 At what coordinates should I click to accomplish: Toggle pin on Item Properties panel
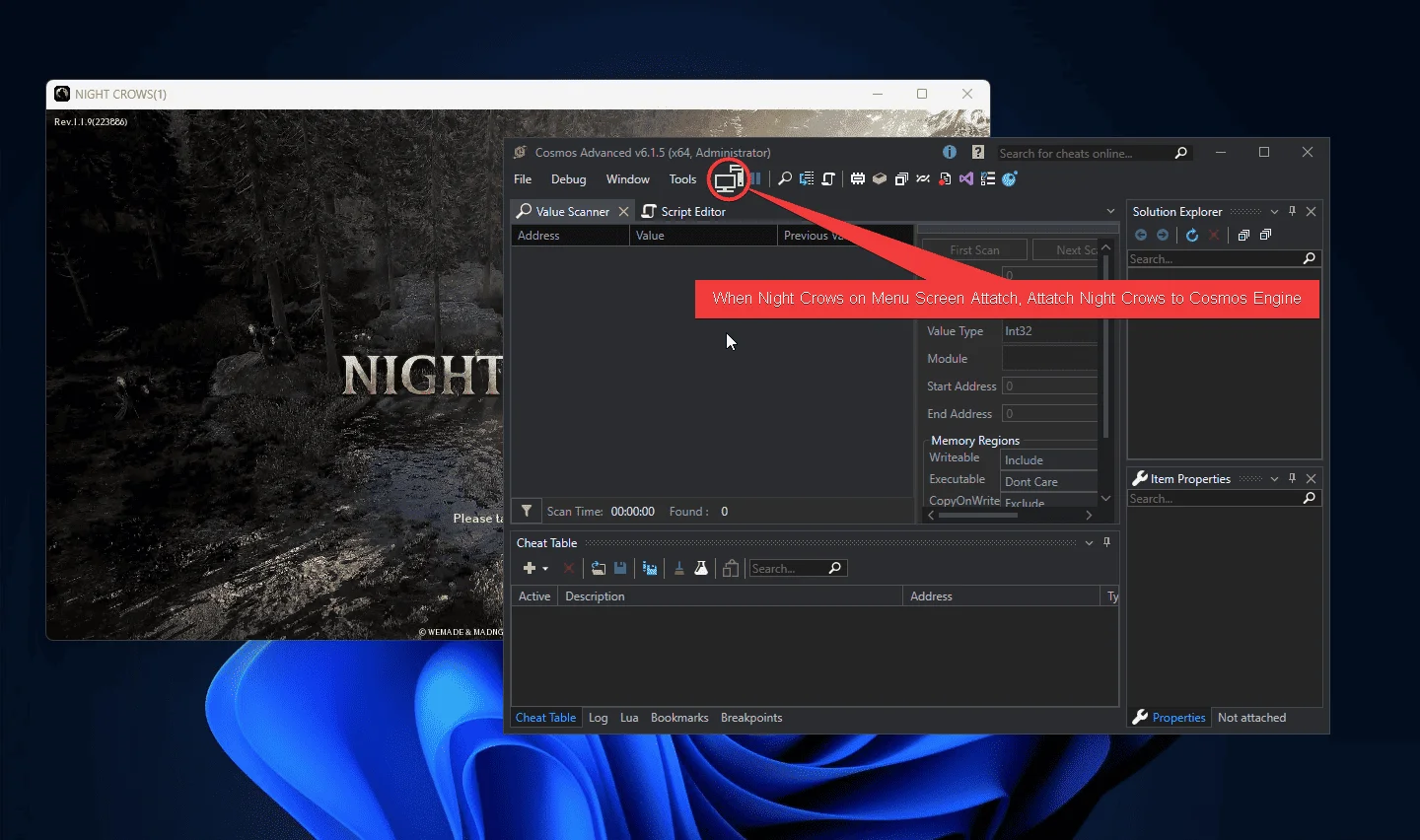tap(1293, 478)
